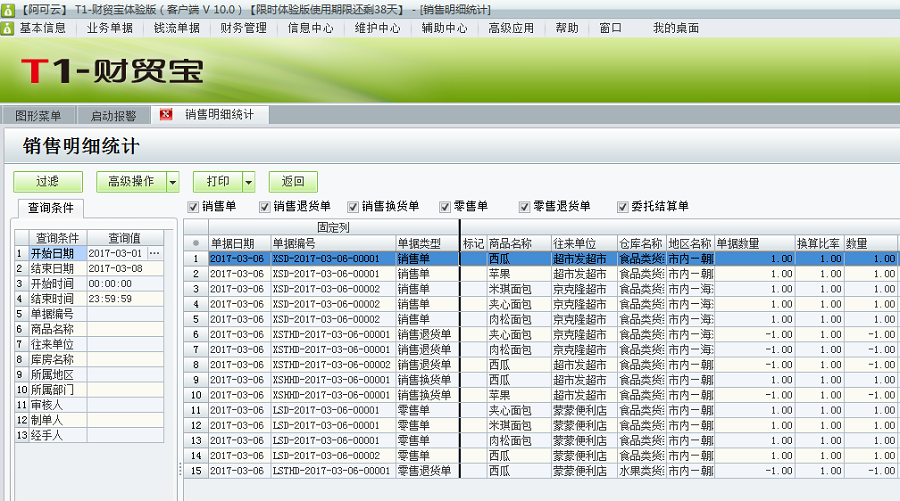Click 水果类 warehouse cell in row 15
Image resolution: width=900 pixels, height=501 pixels.
(641, 471)
